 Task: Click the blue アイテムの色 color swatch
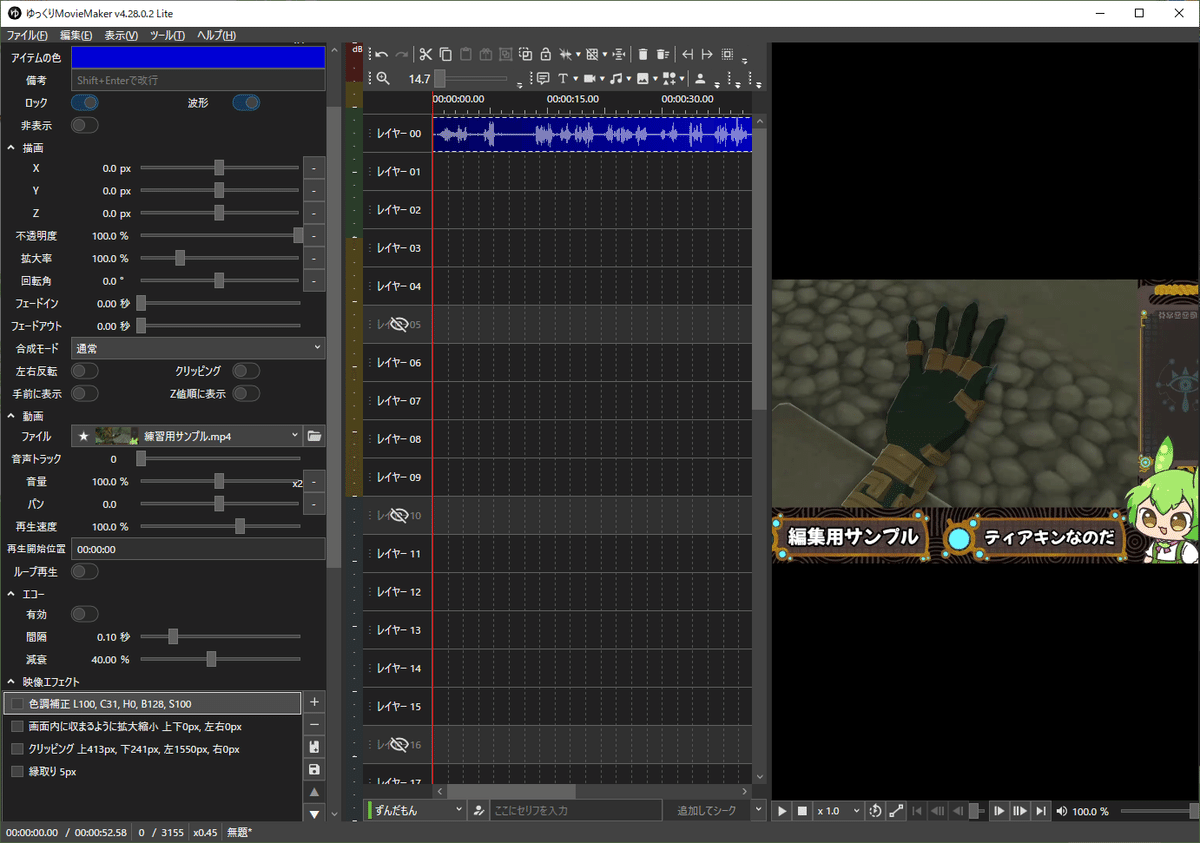coord(198,57)
